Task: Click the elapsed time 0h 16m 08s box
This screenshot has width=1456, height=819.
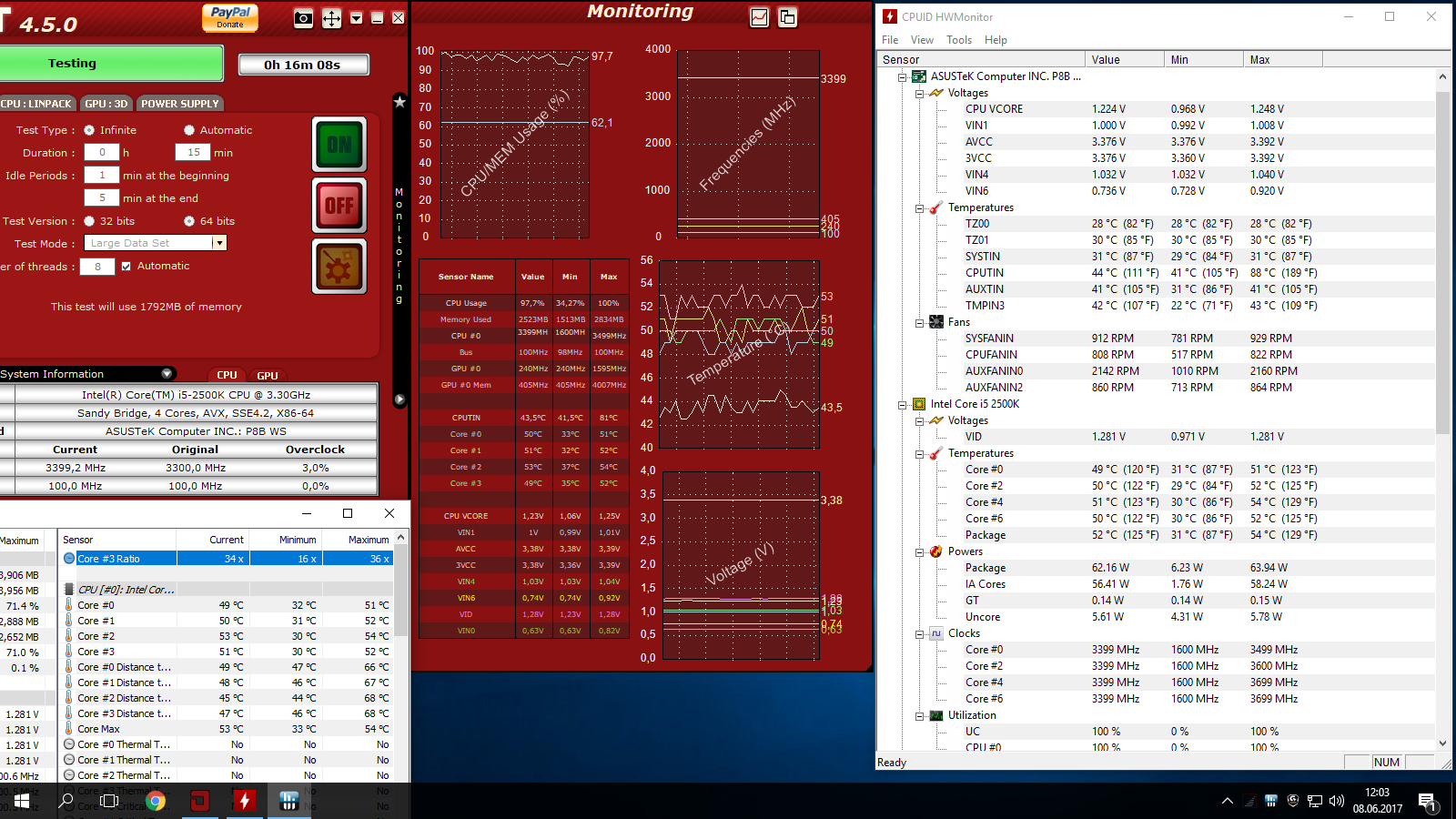Action: click(303, 65)
